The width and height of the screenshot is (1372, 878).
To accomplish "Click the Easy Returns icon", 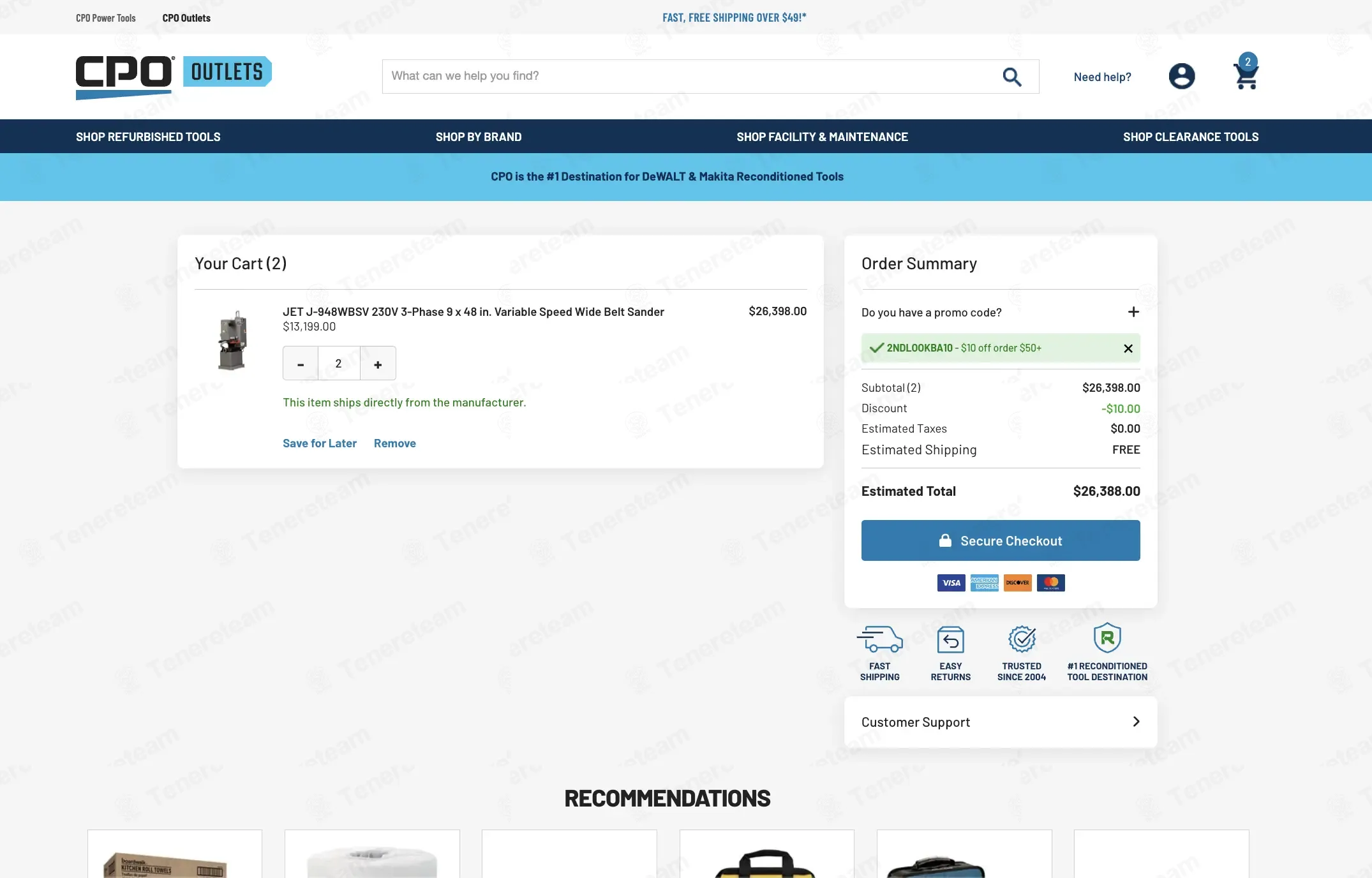I will click(951, 639).
